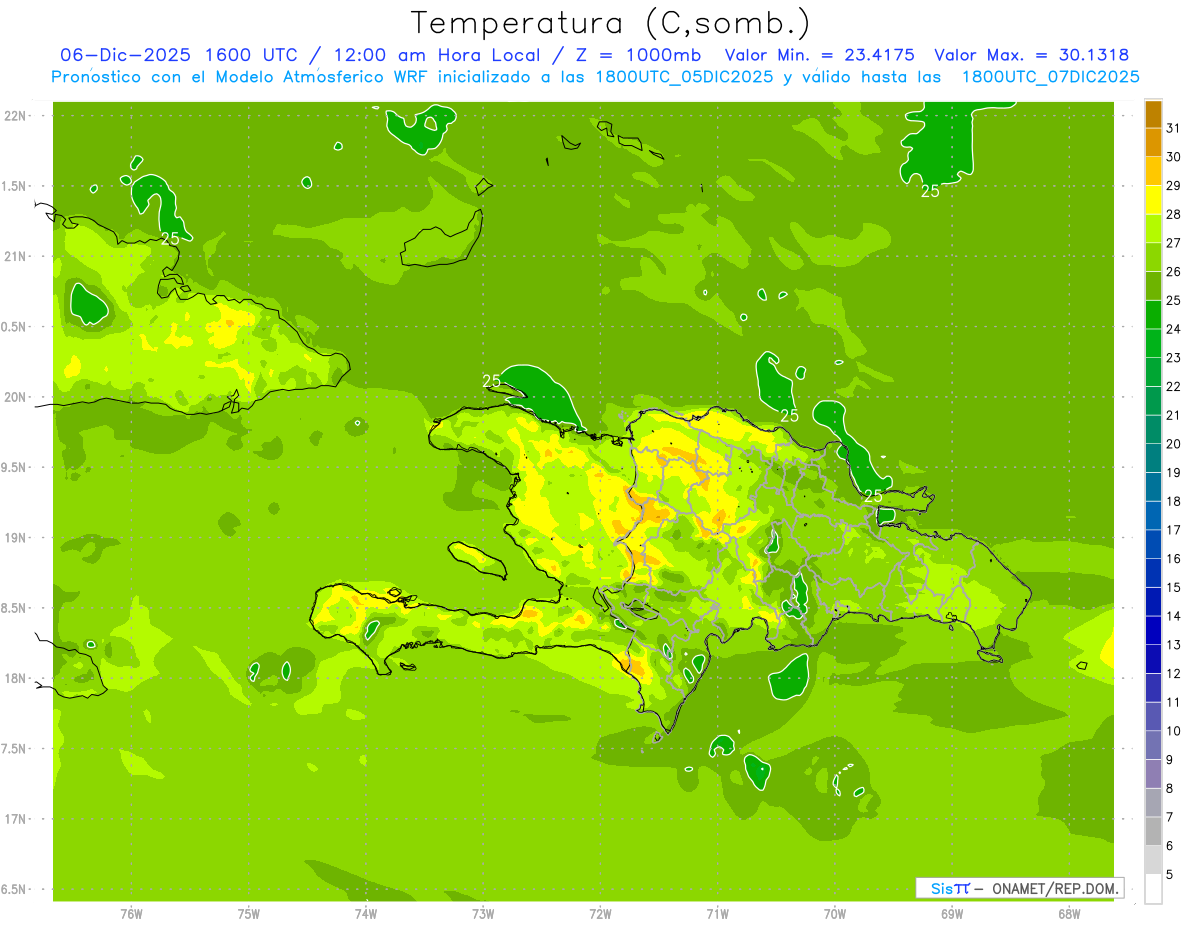Pick the orange legend swatch between 30 and 31
Image resolution: width=1200 pixels, height=927 pixels.
(1153, 143)
